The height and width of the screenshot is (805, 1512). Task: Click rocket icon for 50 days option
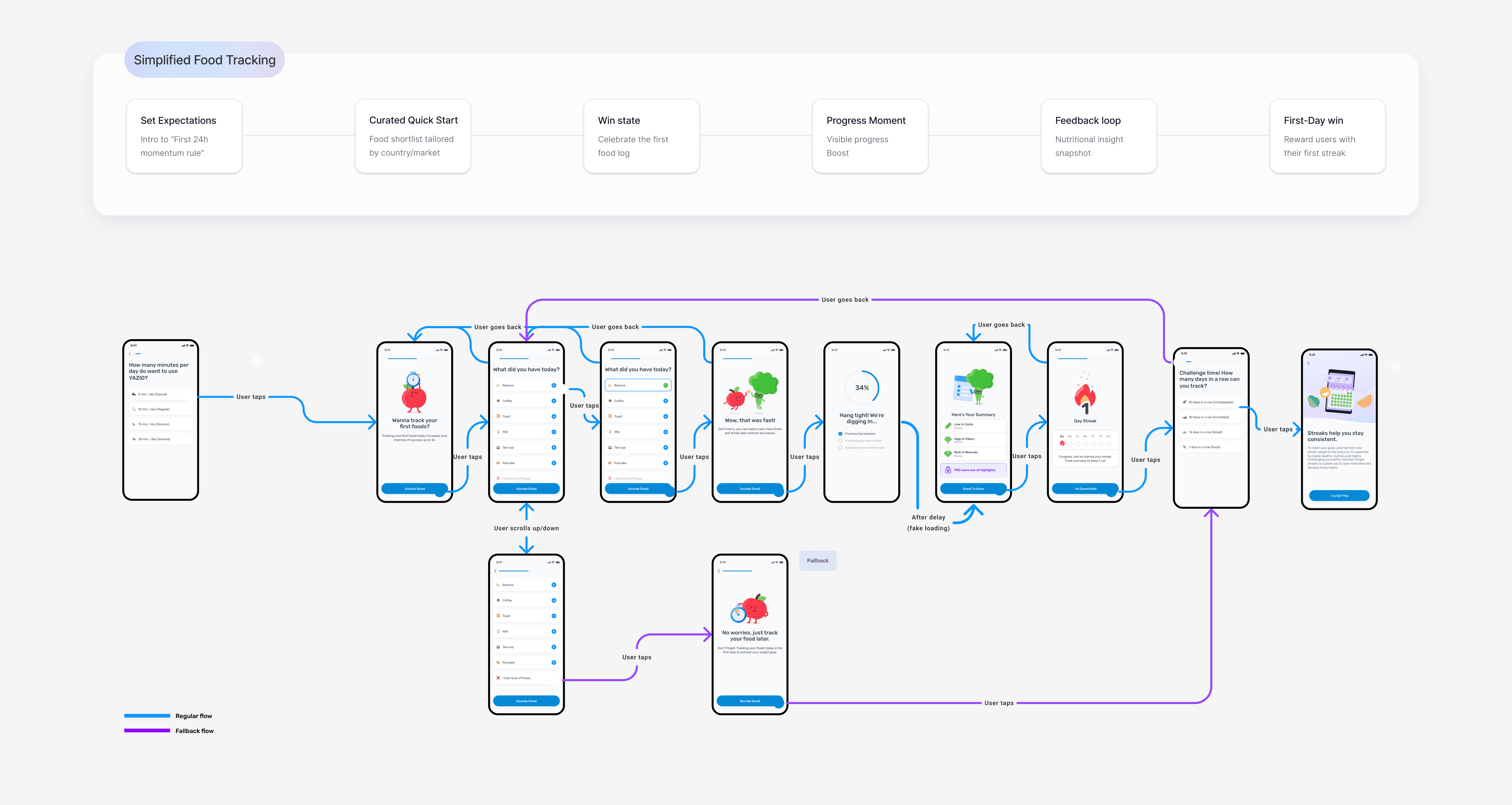[x=1184, y=402]
